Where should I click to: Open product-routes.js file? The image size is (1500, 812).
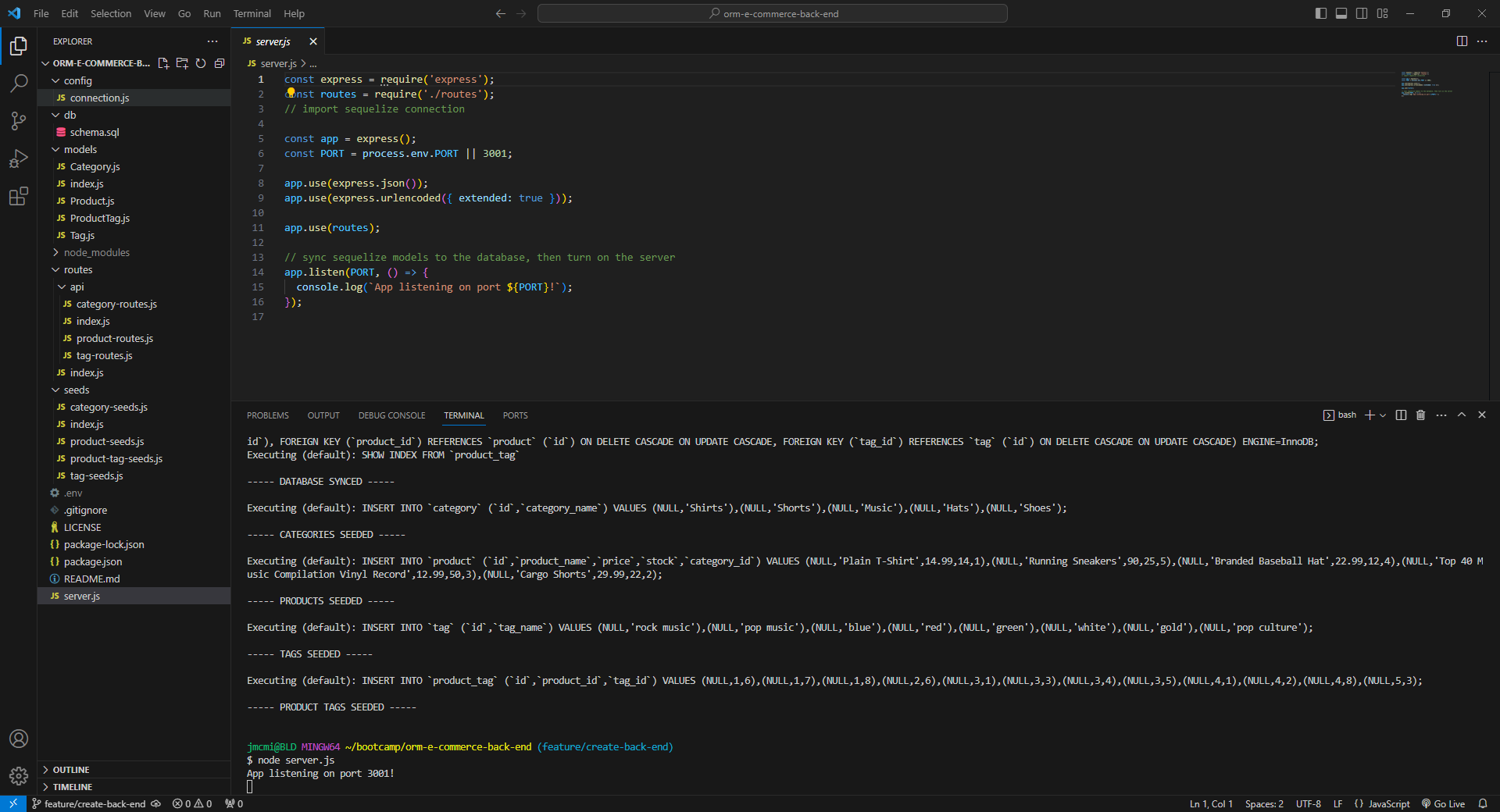(x=134, y=338)
